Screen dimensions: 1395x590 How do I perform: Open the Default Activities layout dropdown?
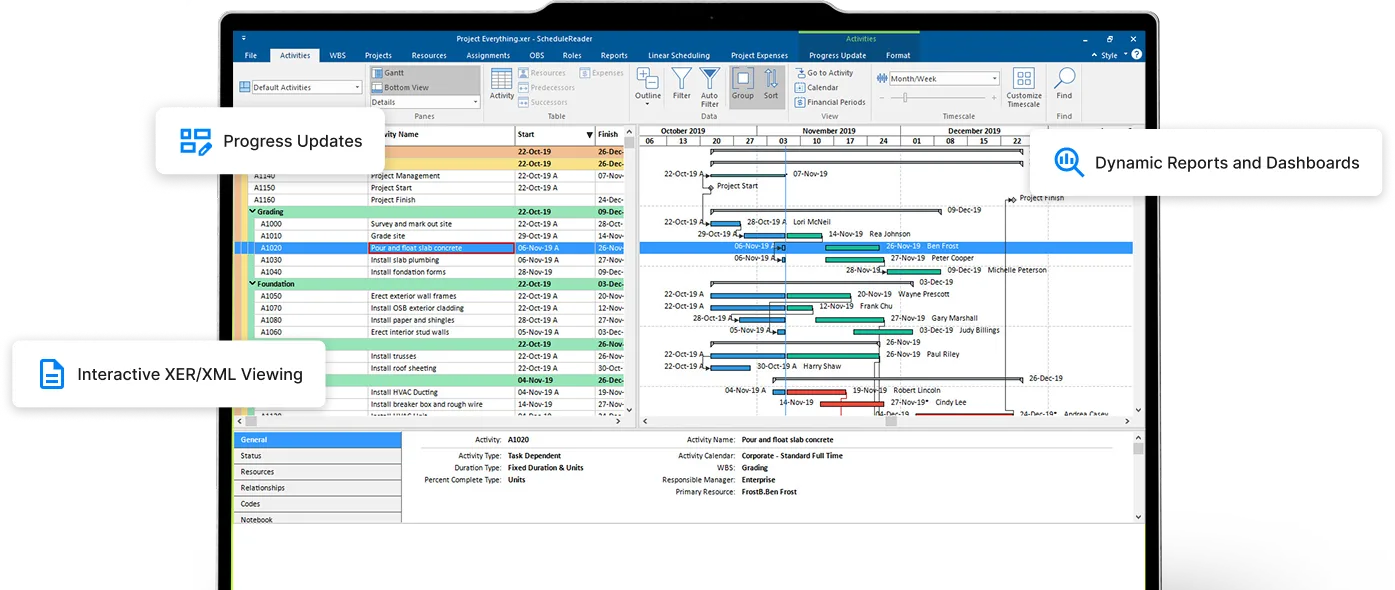357,87
